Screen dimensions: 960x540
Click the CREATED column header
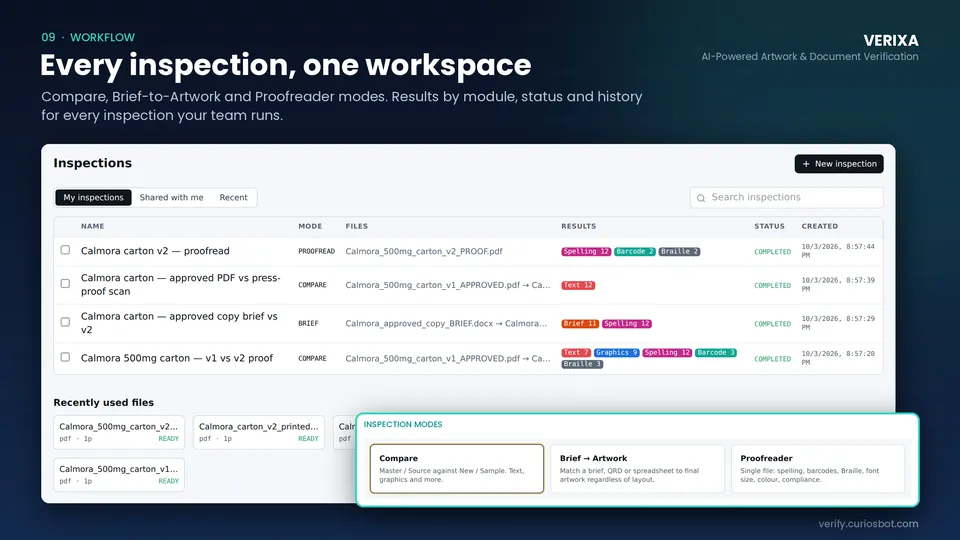coord(820,226)
